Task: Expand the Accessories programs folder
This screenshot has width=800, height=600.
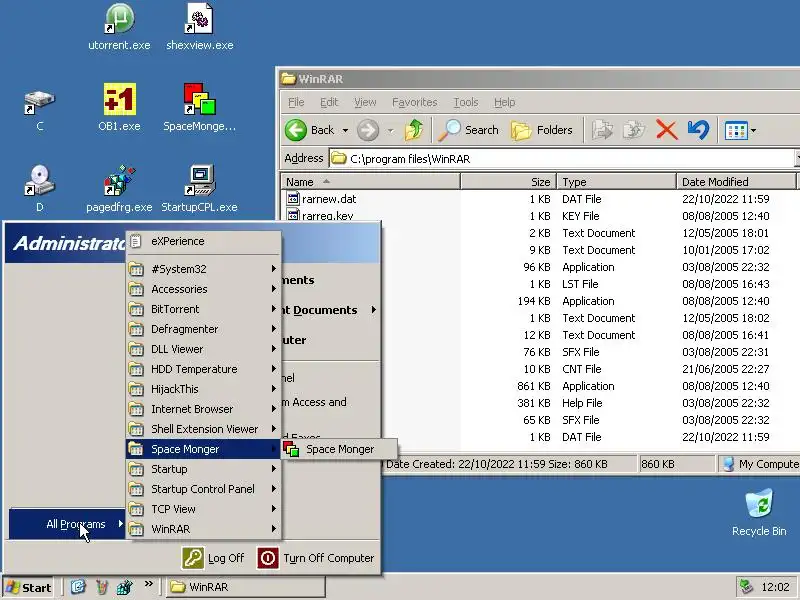Action: pos(204,289)
